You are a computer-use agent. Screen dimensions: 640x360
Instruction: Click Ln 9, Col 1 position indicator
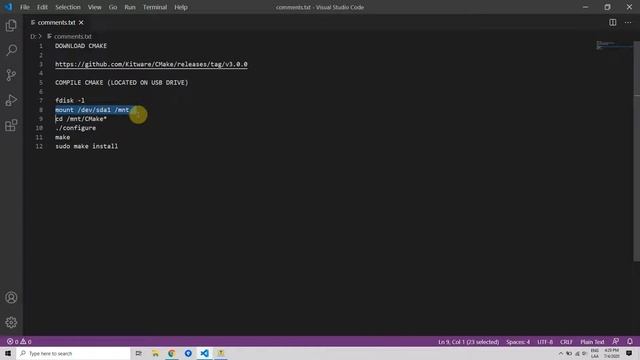tap(469, 342)
